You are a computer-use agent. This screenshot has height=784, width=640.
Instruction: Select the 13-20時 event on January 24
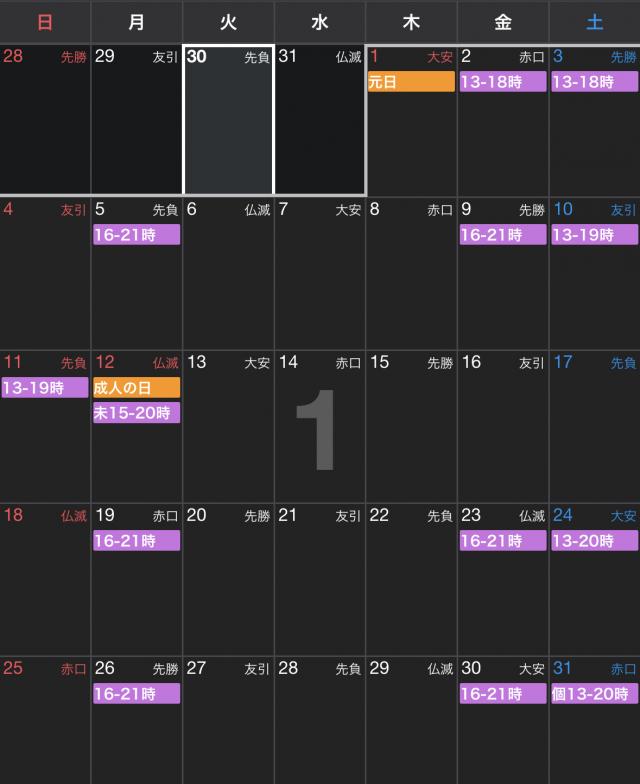tap(593, 541)
